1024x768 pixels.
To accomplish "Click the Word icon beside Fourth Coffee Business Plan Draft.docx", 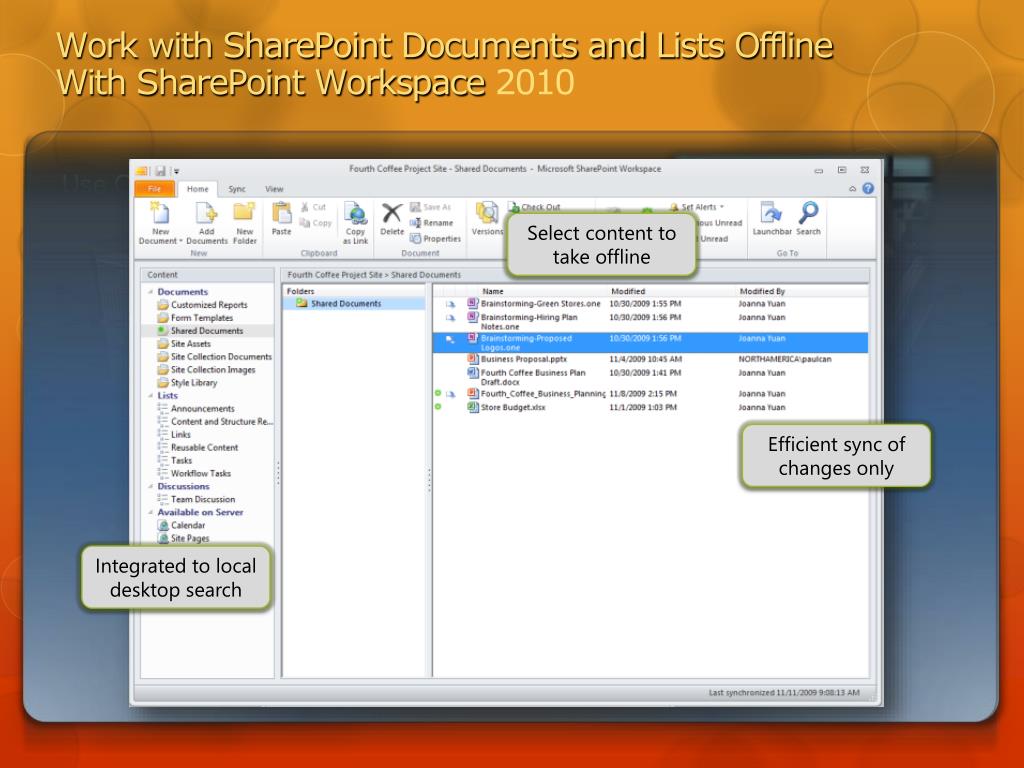I will (x=473, y=372).
